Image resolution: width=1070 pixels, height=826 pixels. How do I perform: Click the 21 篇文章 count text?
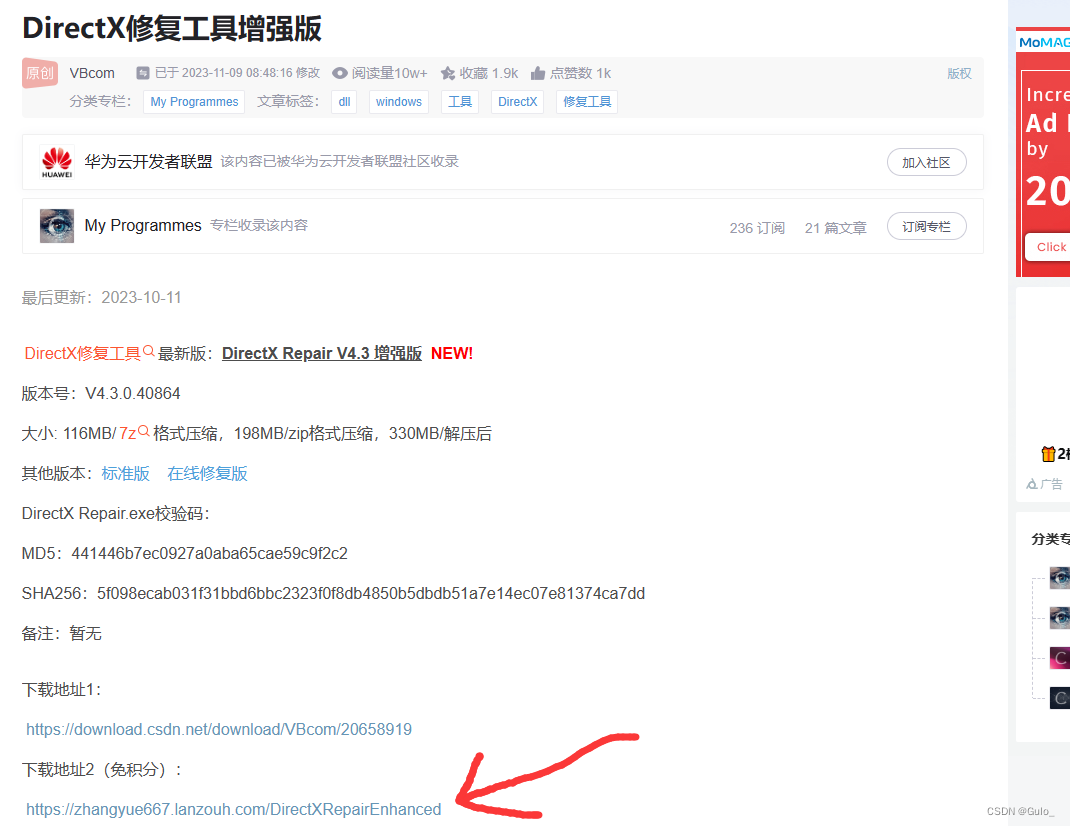click(835, 228)
